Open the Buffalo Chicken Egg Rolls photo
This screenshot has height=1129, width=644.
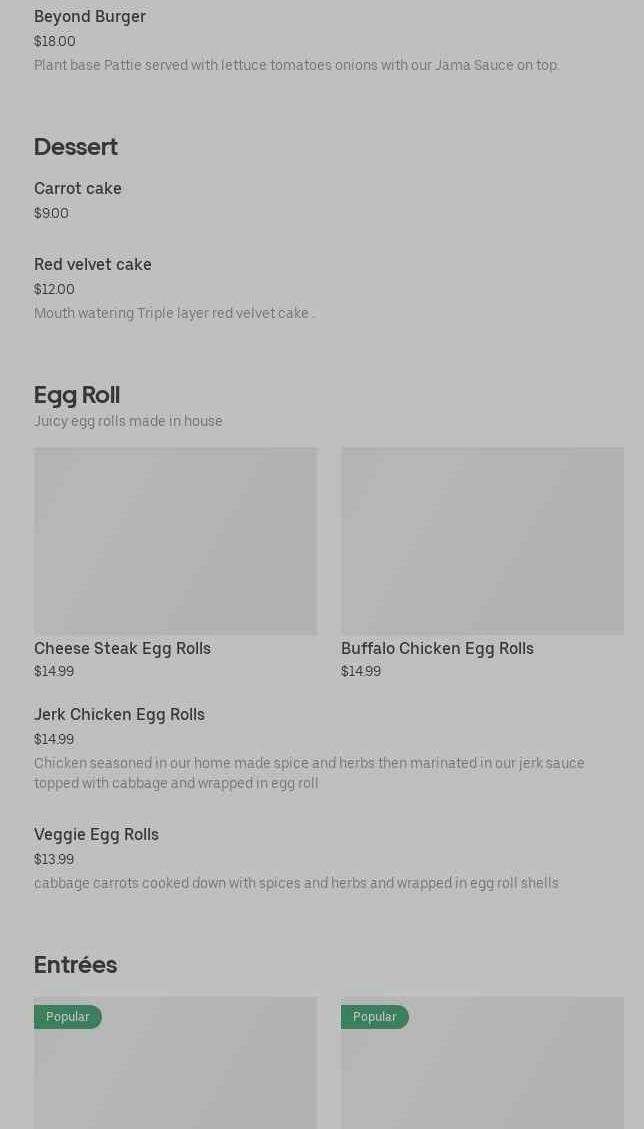[x=482, y=541]
